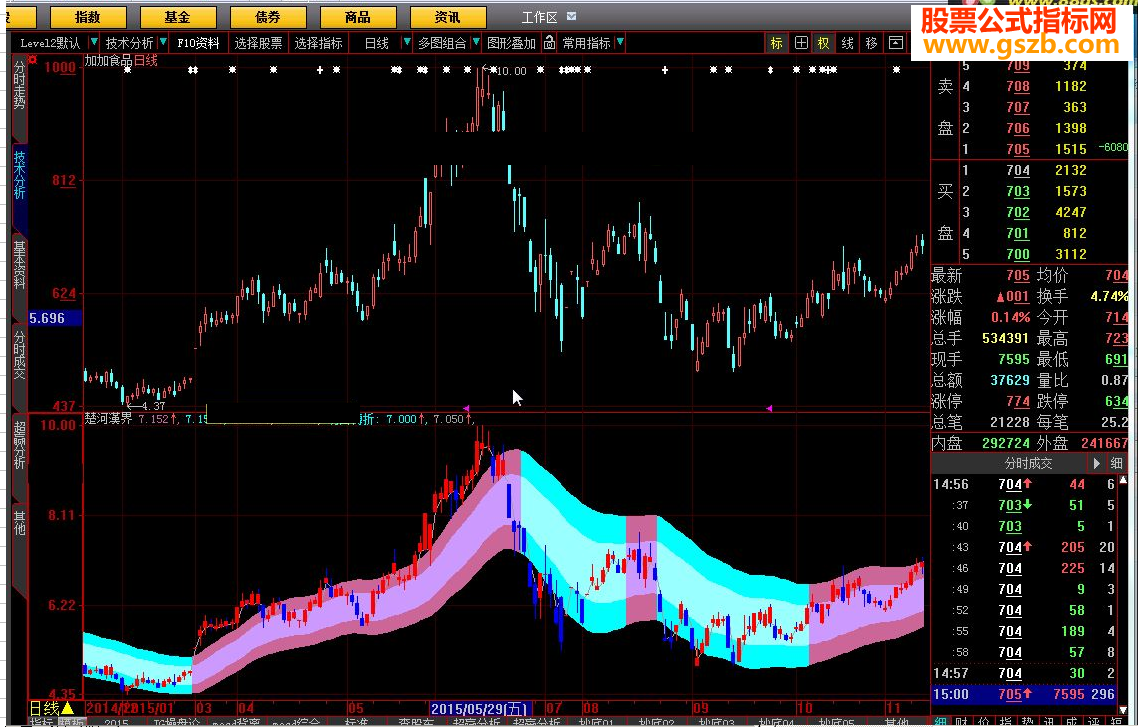
Task: Select the 移 move chart tool
Action: [x=872, y=43]
